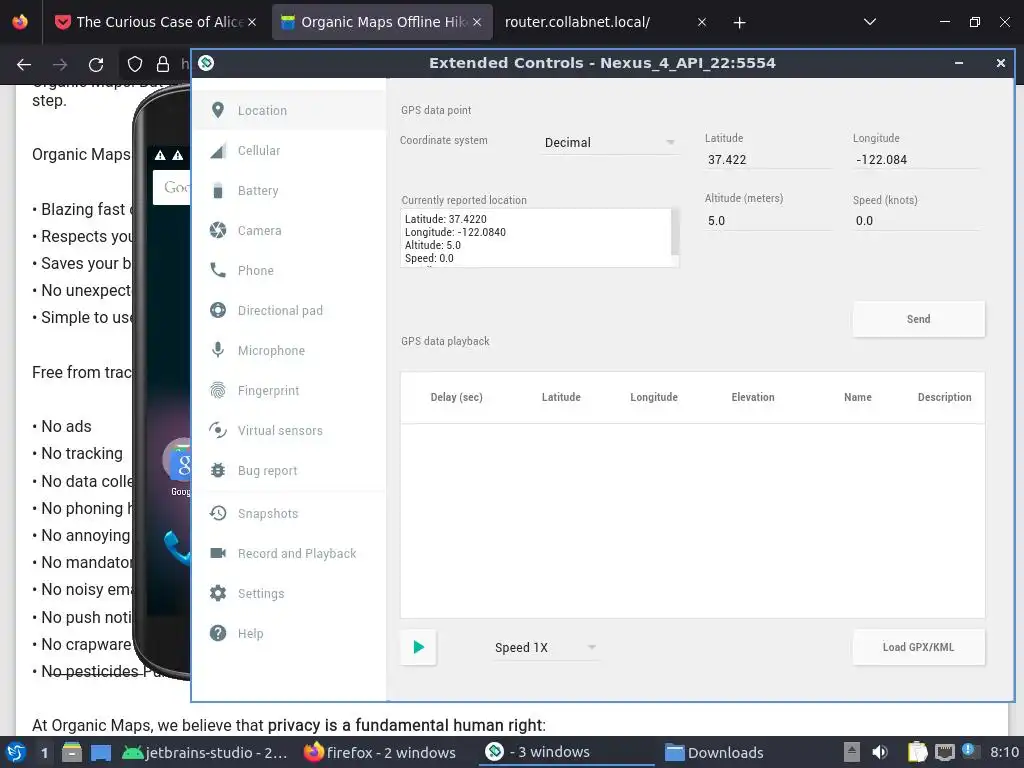Go back in Firefox
The height and width of the screenshot is (768, 1024).
click(24, 64)
